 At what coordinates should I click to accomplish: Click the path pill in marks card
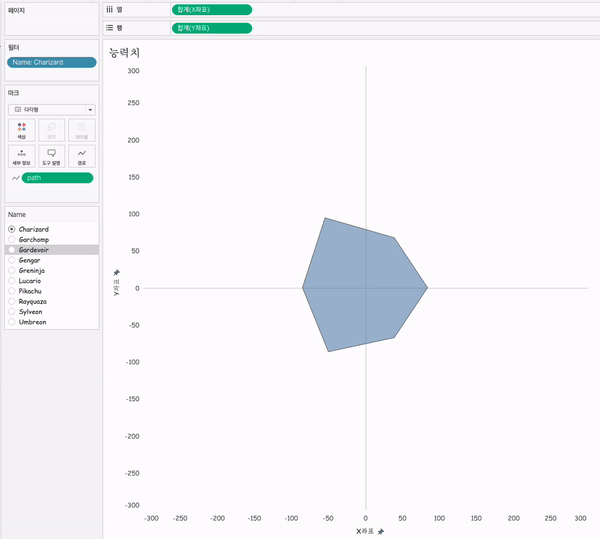point(57,178)
